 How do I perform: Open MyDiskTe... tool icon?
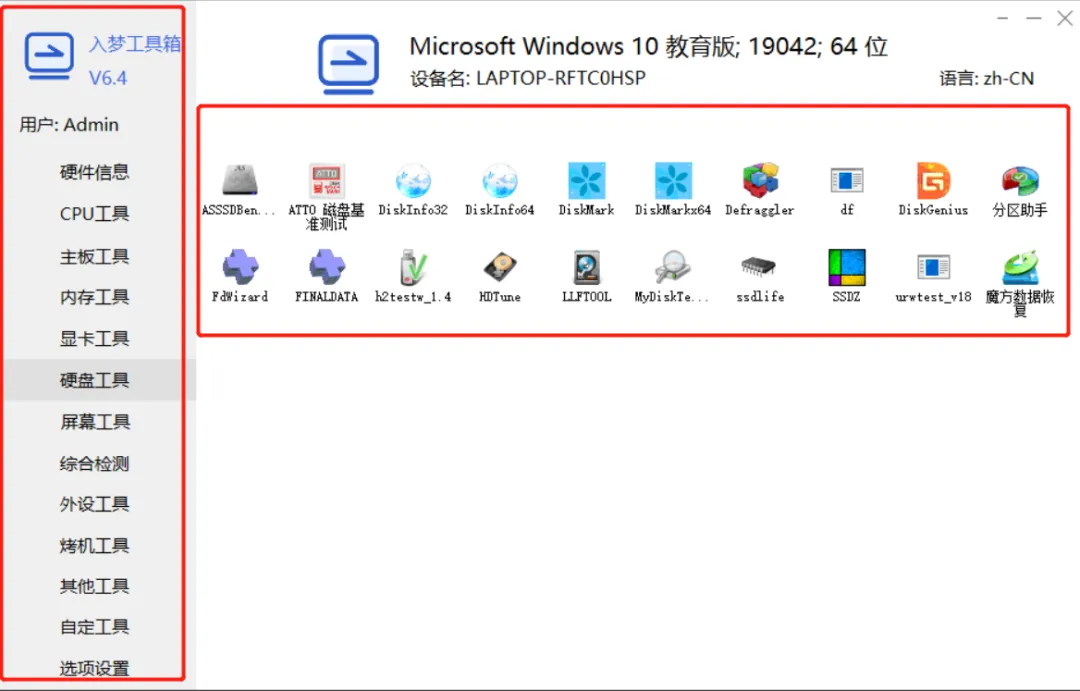pyautogui.click(x=673, y=267)
